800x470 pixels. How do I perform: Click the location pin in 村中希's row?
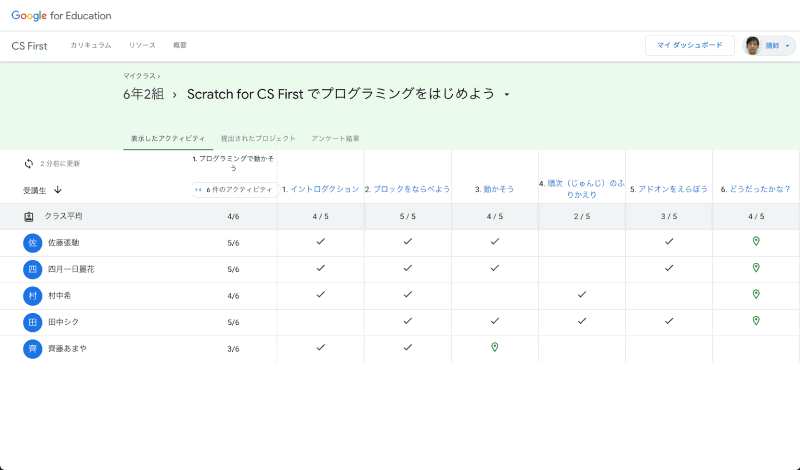pos(756,294)
